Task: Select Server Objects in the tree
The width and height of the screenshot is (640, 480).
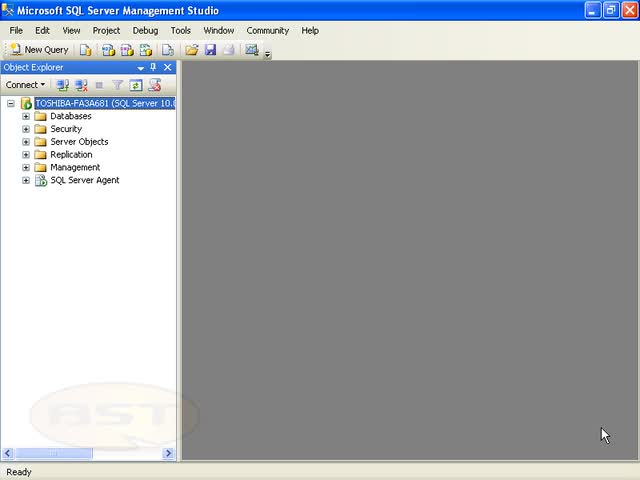Action: point(79,142)
